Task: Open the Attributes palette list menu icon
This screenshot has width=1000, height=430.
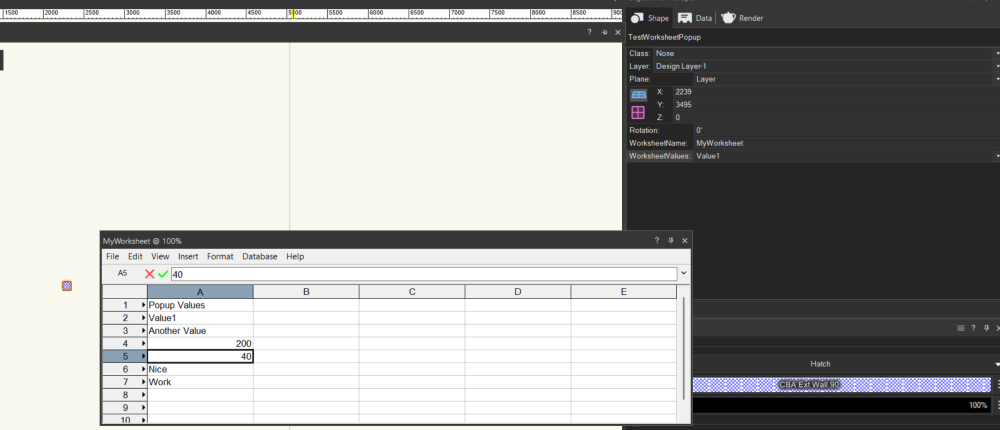Action: click(x=960, y=327)
